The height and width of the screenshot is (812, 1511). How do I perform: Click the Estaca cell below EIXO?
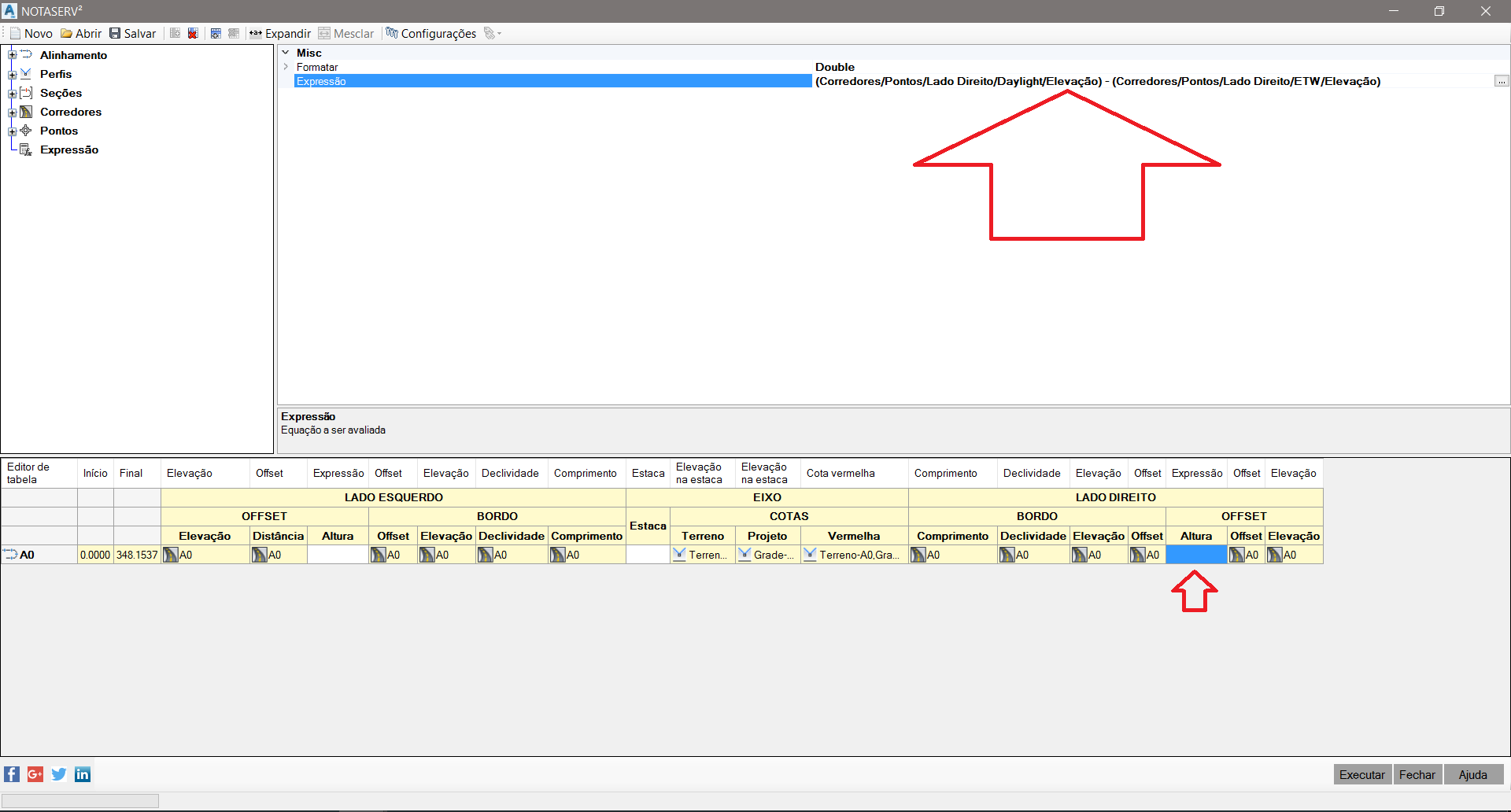tap(648, 526)
